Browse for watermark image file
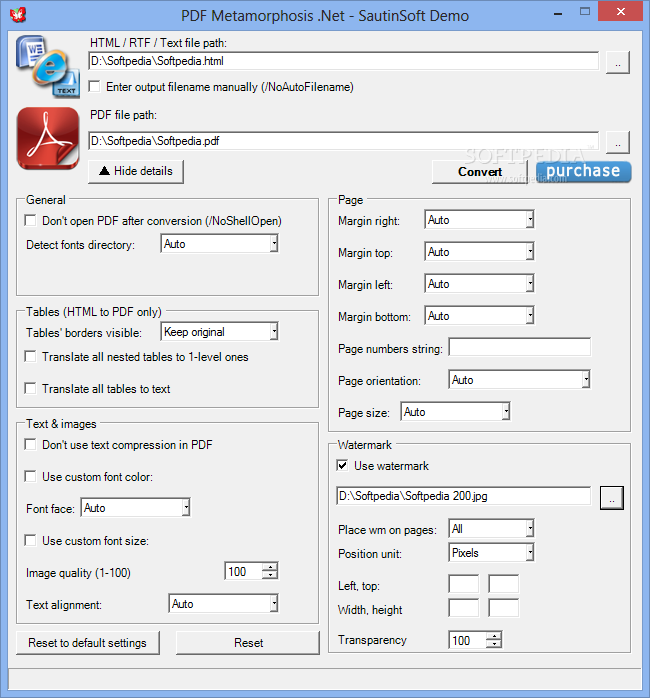Viewport: 650px width, 698px height. [x=612, y=498]
